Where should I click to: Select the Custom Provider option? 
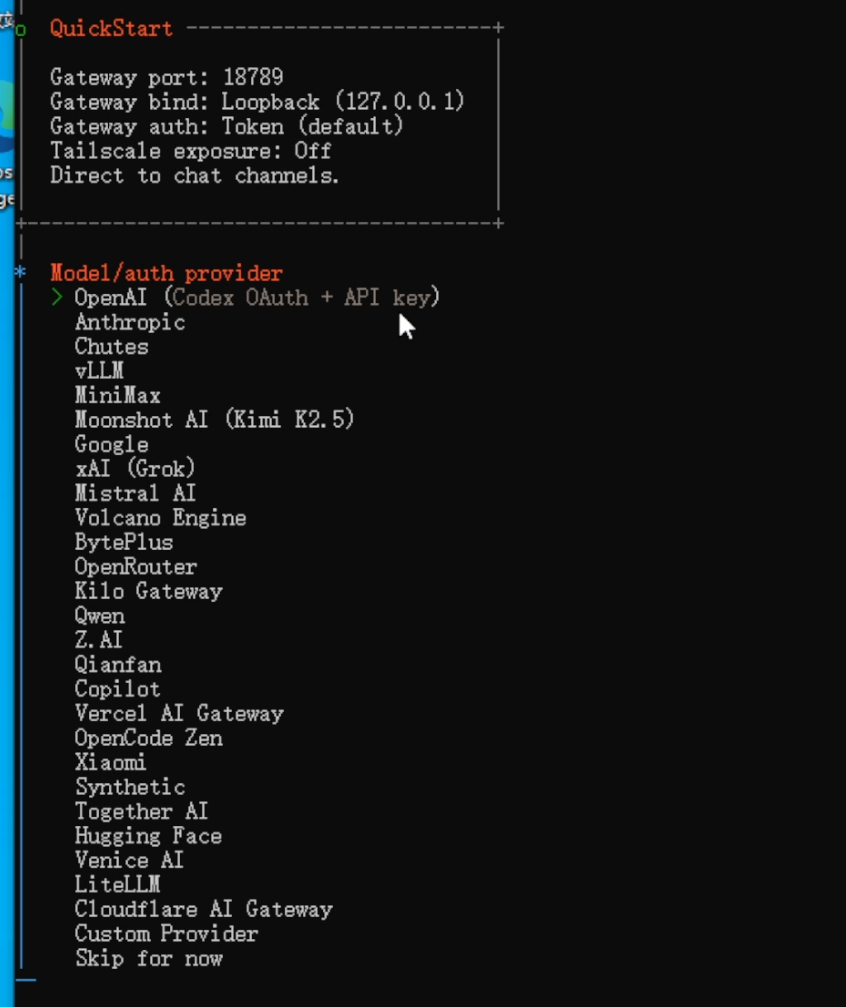click(166, 934)
